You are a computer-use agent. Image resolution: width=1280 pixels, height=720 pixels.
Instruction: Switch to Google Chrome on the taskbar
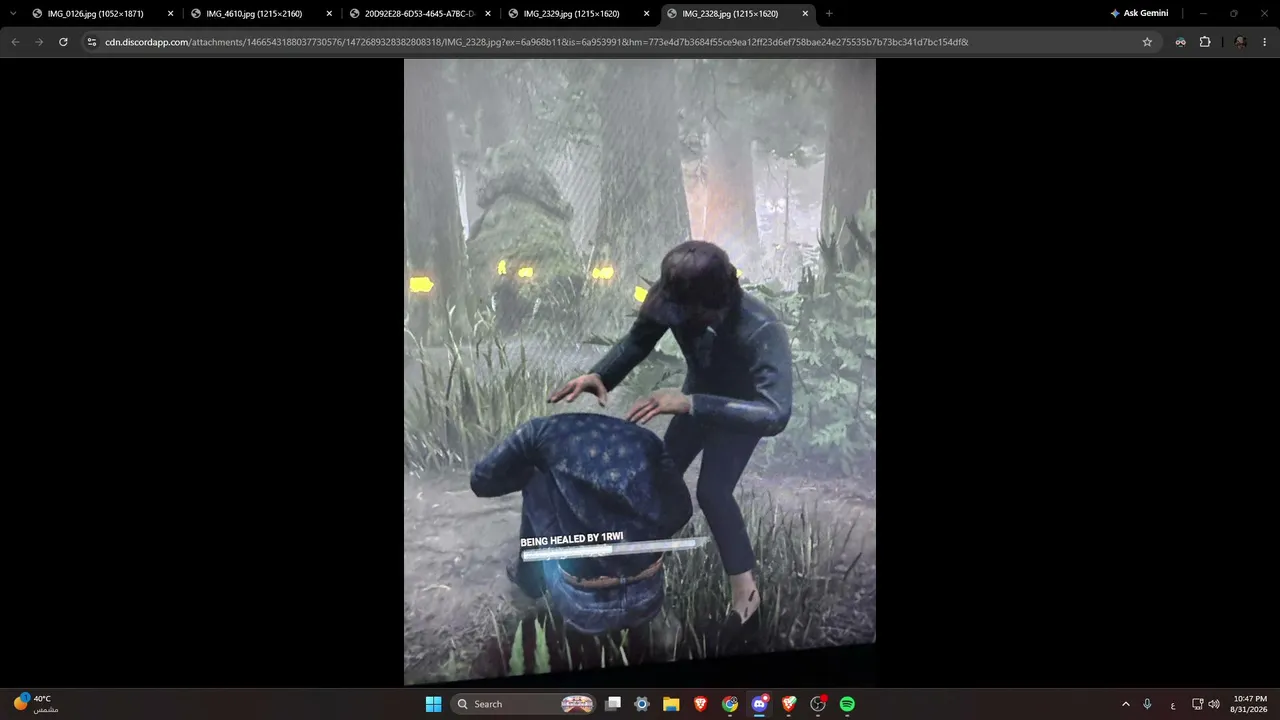click(730, 704)
